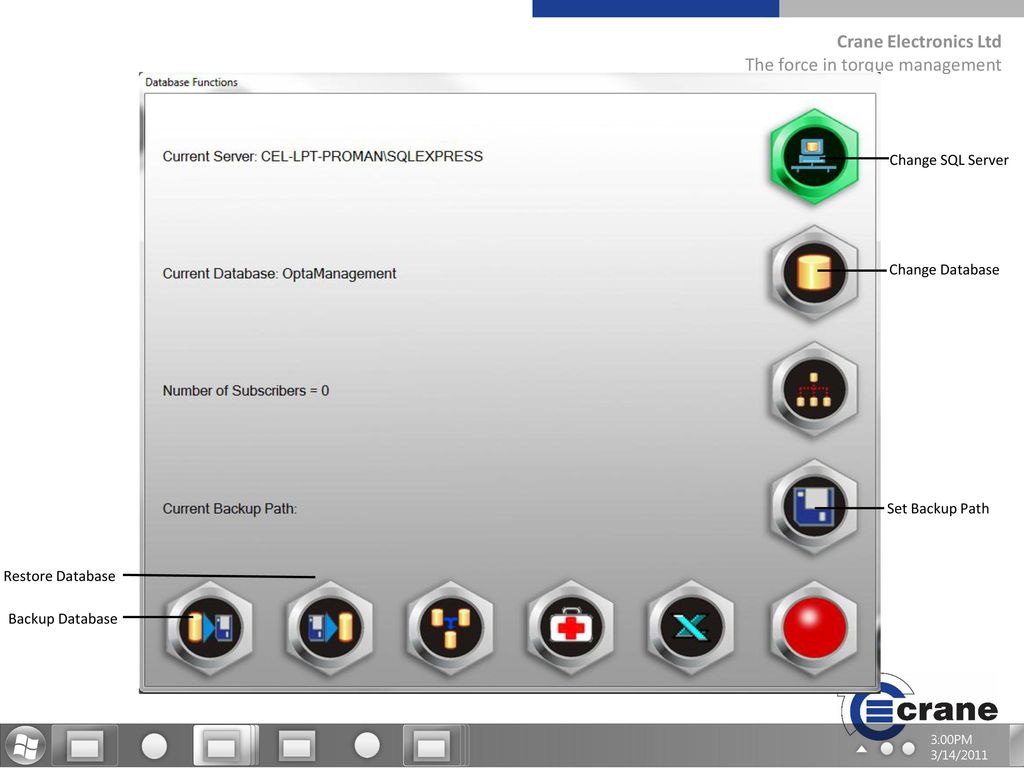Select the Current Database: OptaManagement text
The image size is (1024, 768).
point(280,274)
